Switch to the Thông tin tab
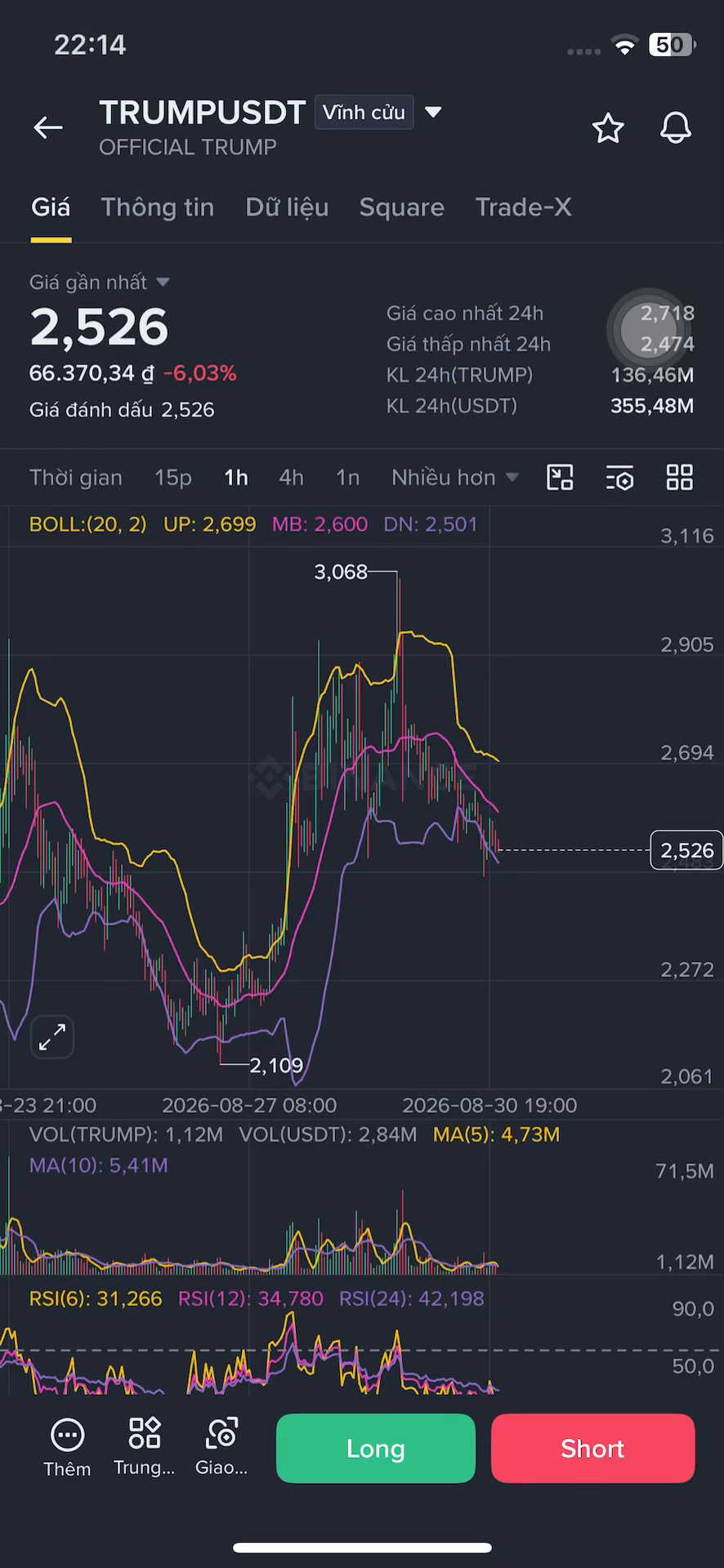The height and width of the screenshot is (1568, 724). (158, 207)
